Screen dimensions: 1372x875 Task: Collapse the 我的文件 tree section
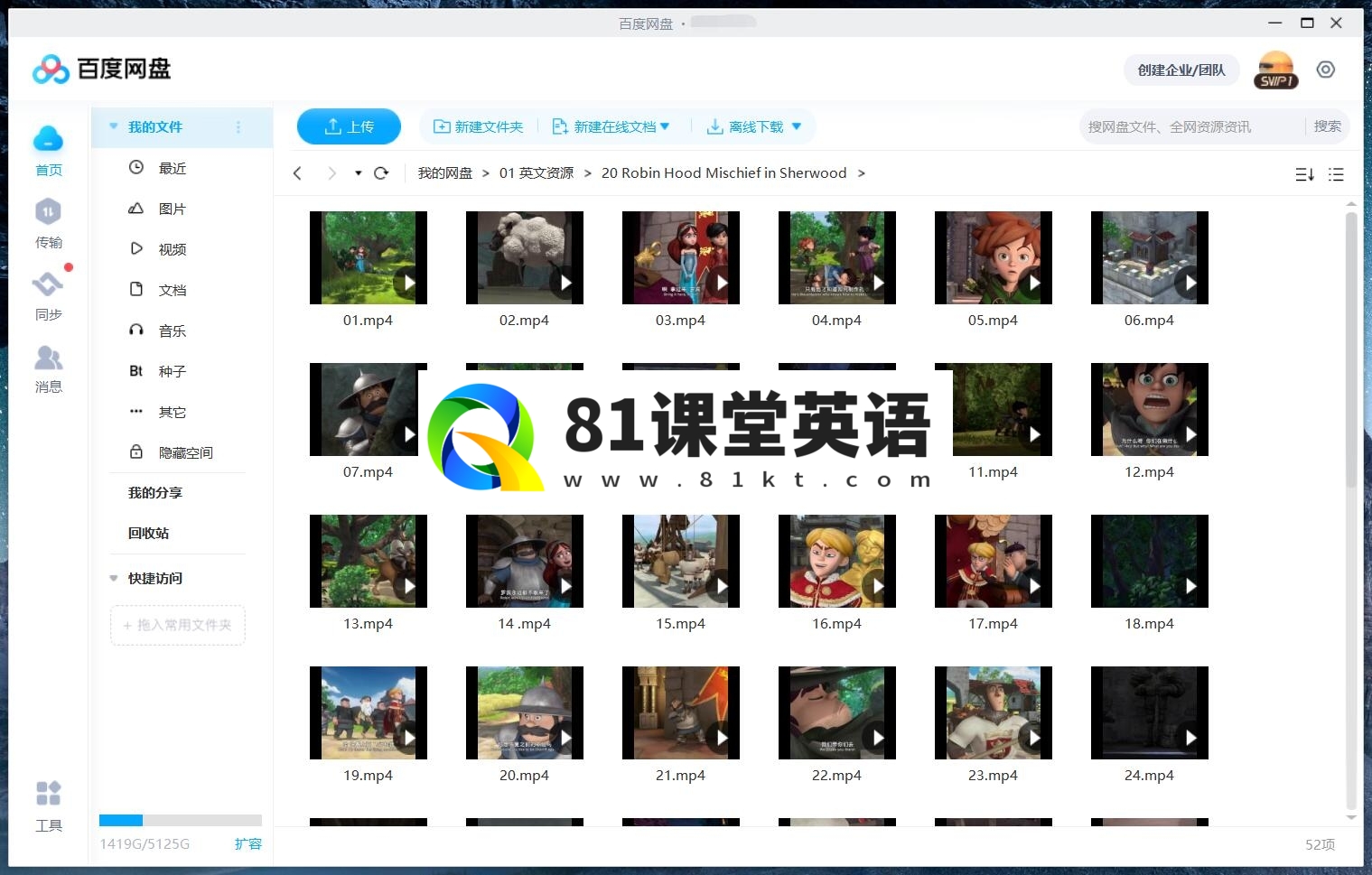pyautogui.click(x=114, y=126)
